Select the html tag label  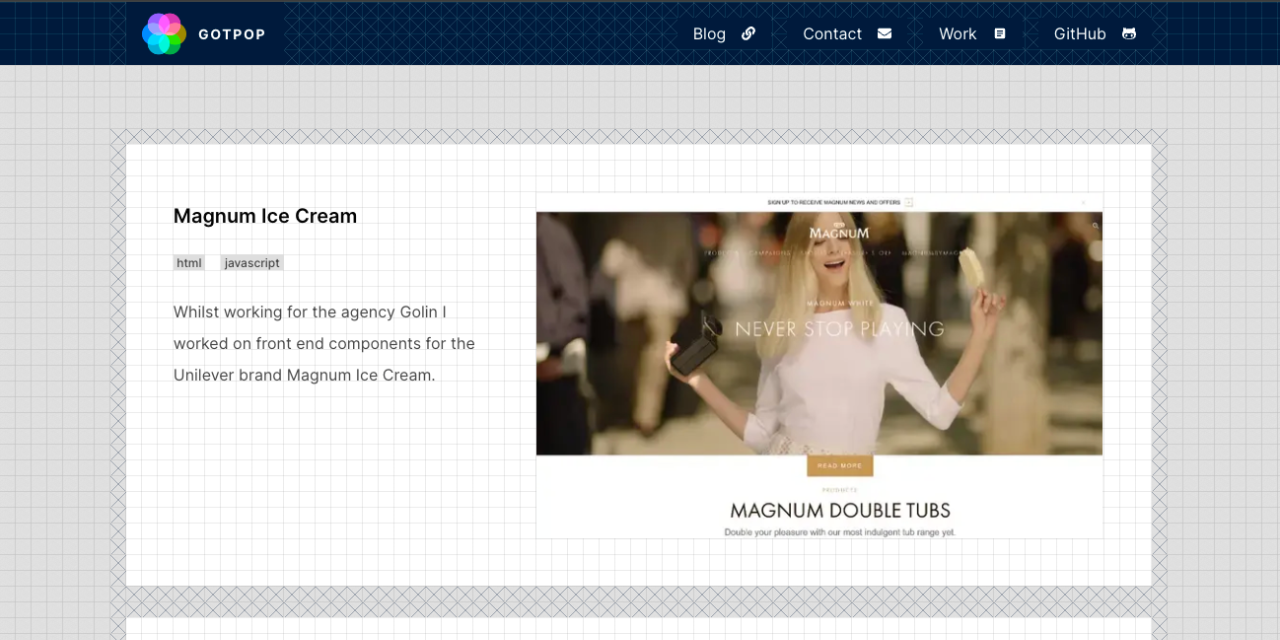pyautogui.click(x=188, y=263)
